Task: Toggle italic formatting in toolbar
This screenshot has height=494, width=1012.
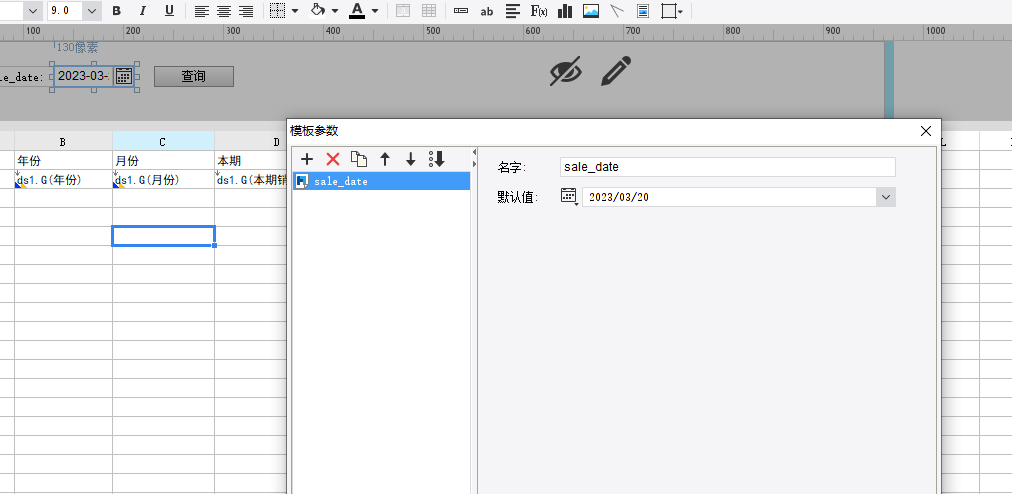Action: click(143, 11)
